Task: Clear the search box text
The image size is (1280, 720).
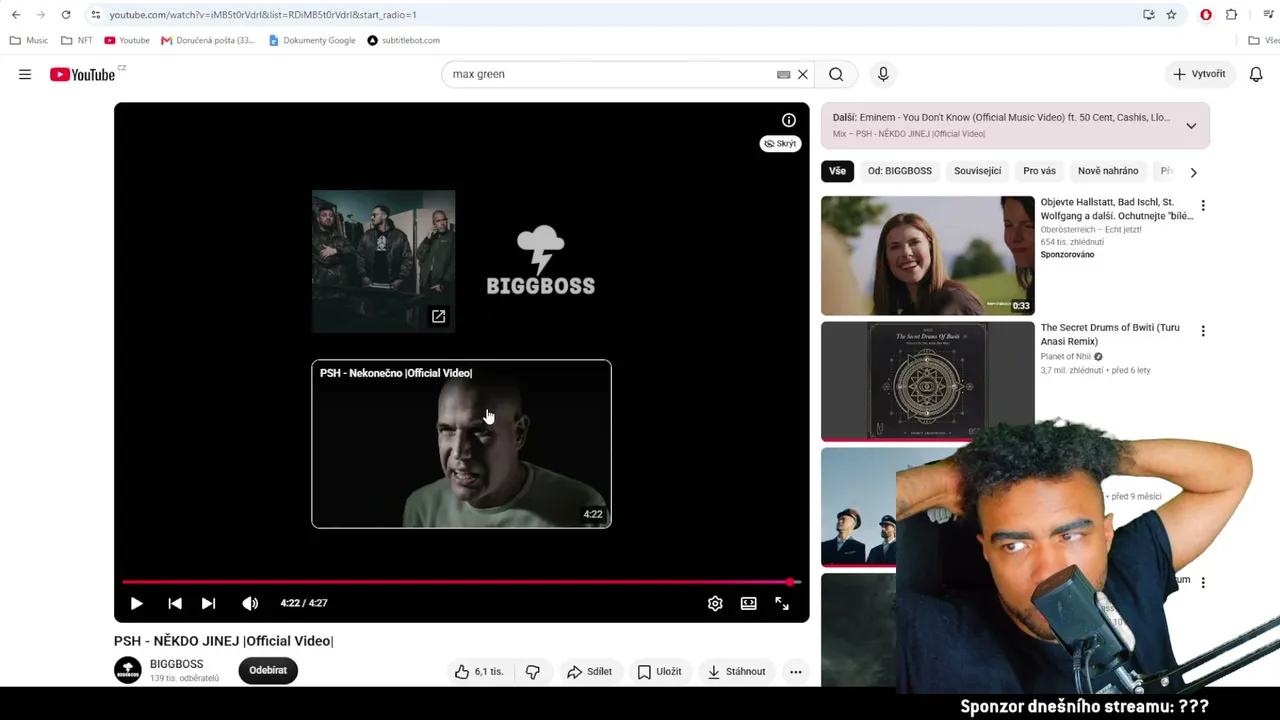Action: [802, 74]
